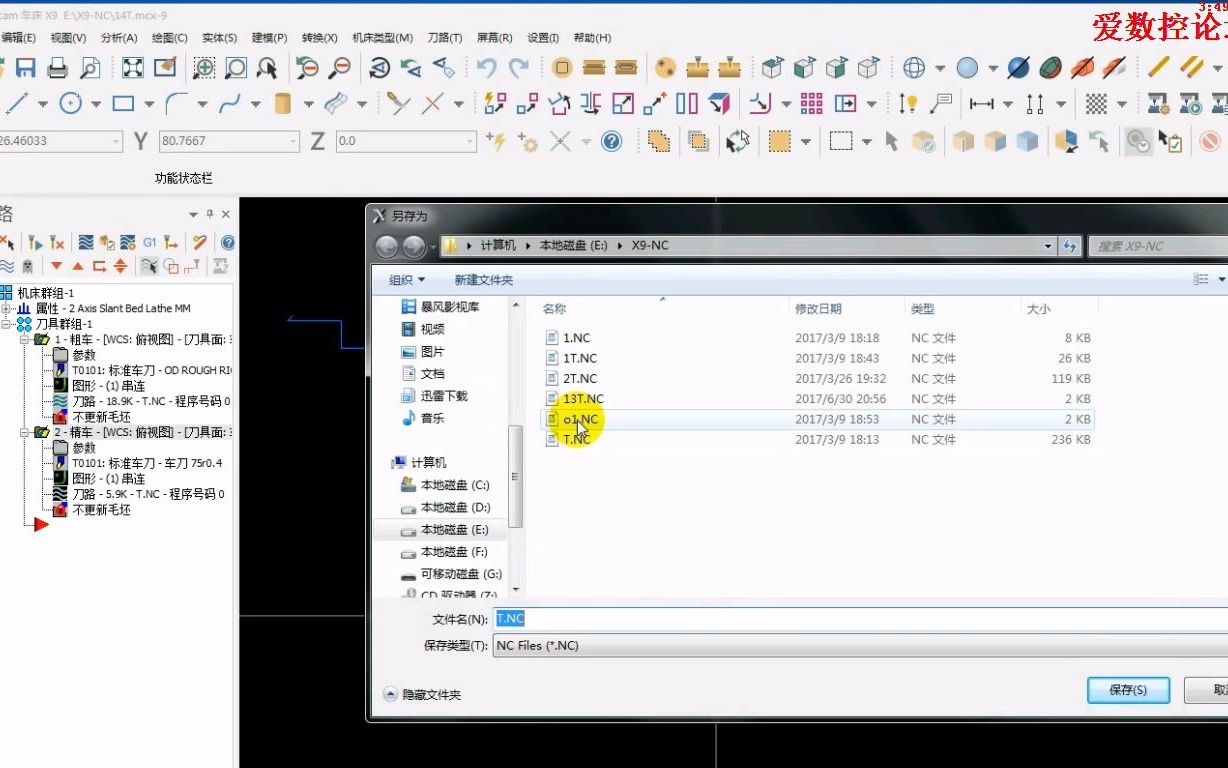Click the Undo arrow icon
Screen dimensions: 1228x768
point(486,68)
